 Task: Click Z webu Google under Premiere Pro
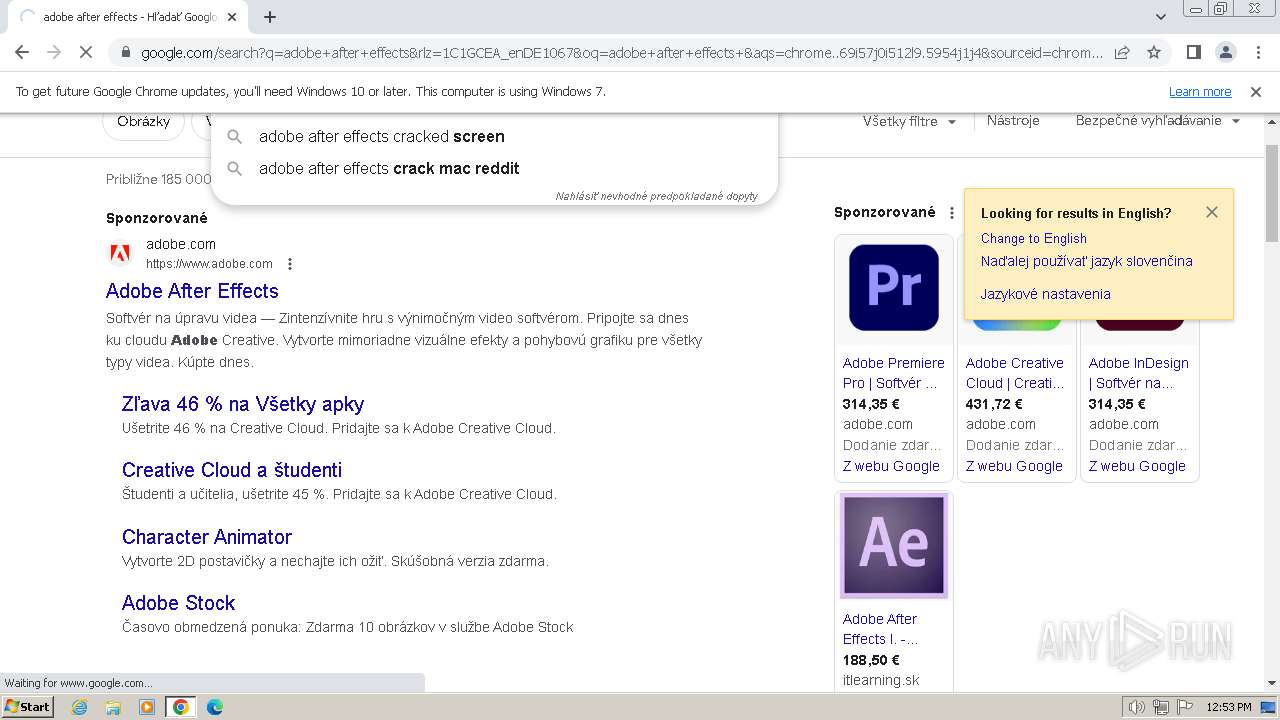[891, 466]
